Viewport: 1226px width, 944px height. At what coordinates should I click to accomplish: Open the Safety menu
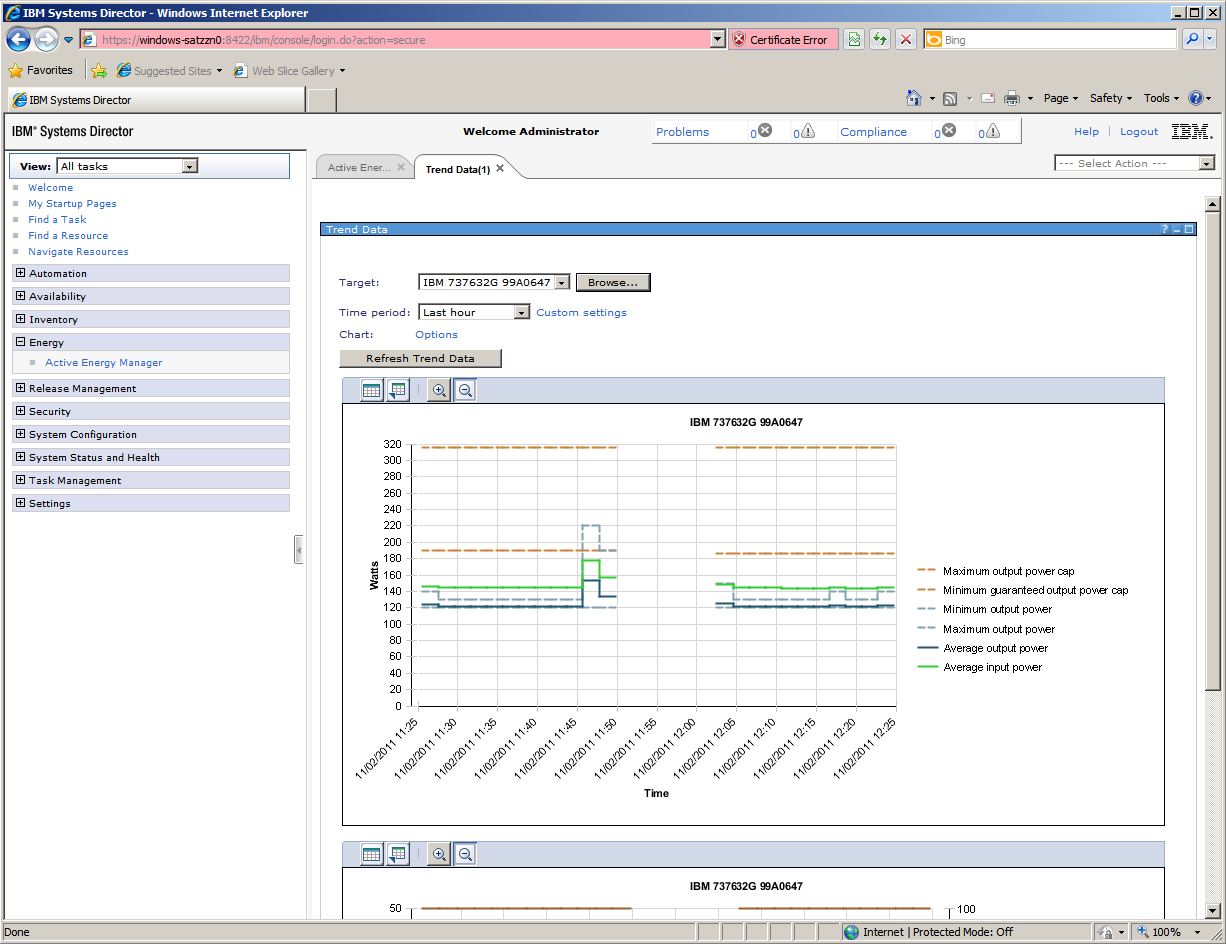pyautogui.click(x=1111, y=98)
